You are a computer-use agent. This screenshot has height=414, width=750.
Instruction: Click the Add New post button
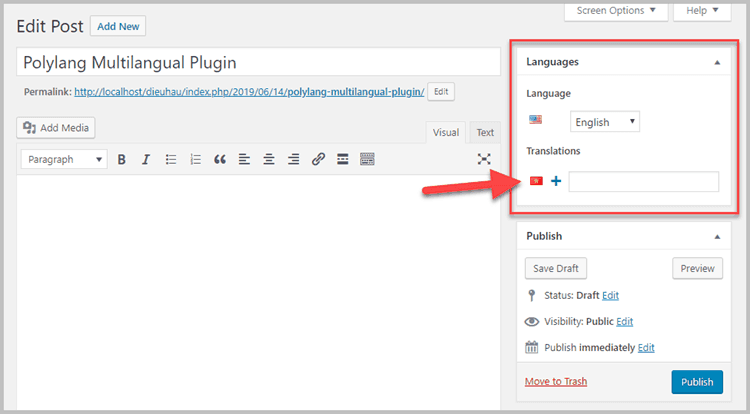point(118,26)
